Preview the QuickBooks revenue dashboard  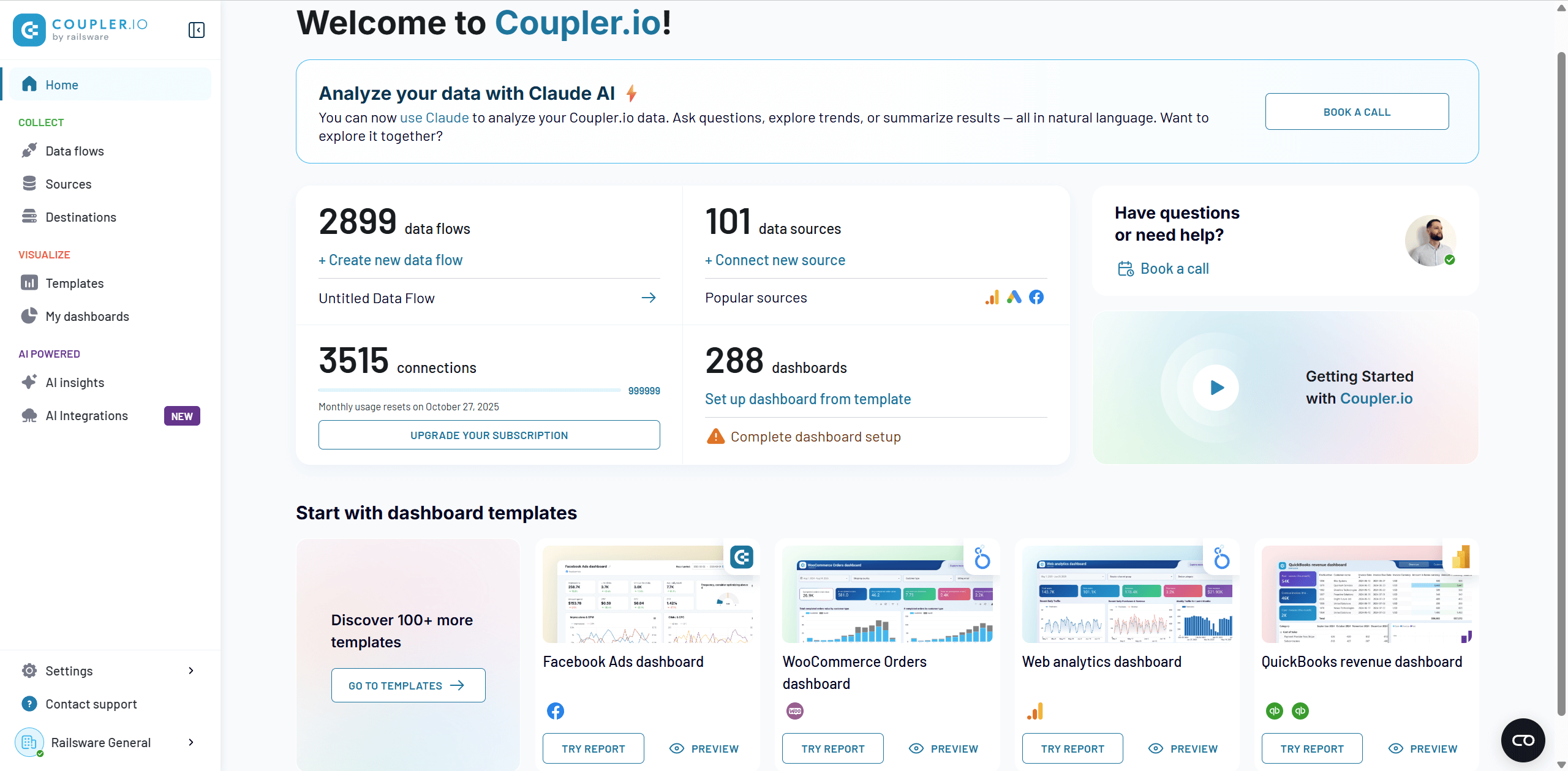[1423, 748]
